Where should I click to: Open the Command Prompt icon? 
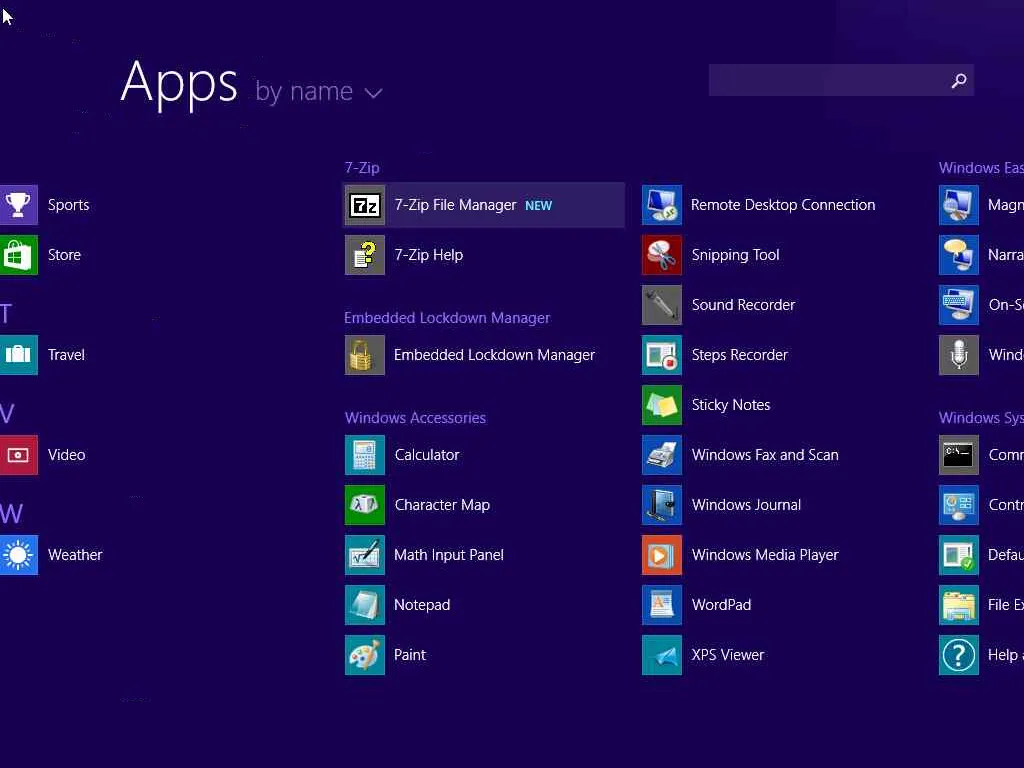[x=959, y=455]
